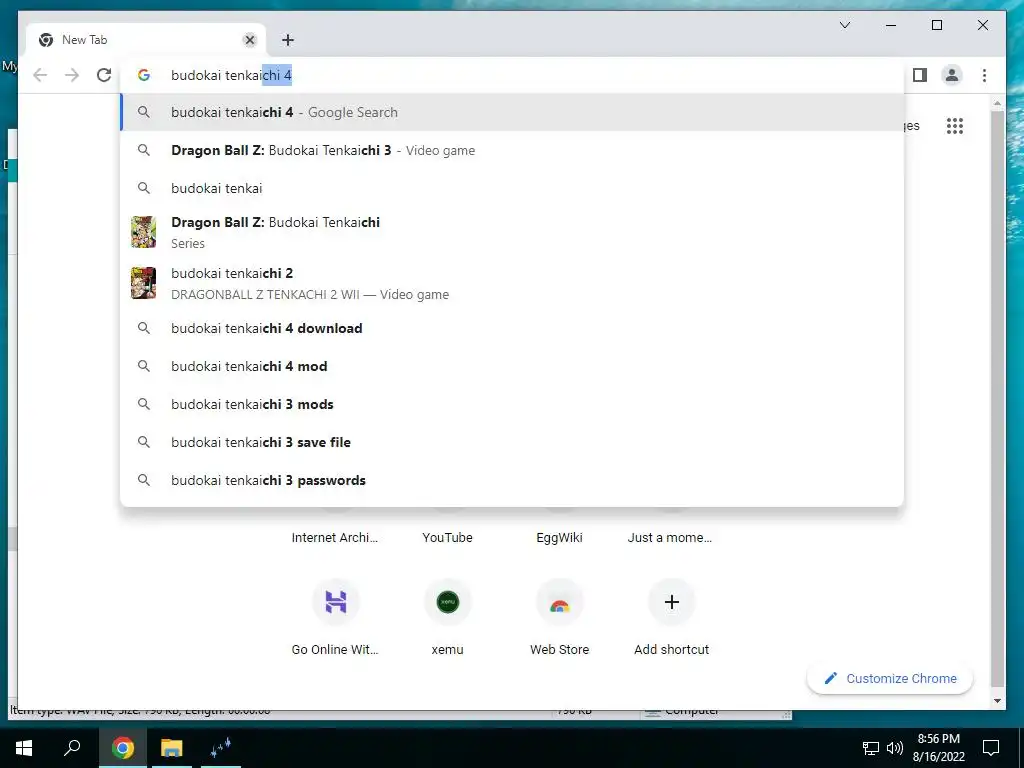Image resolution: width=1024 pixels, height=768 pixels.
Task: Click the Chrome taskbar icon
Action: [x=122, y=748]
